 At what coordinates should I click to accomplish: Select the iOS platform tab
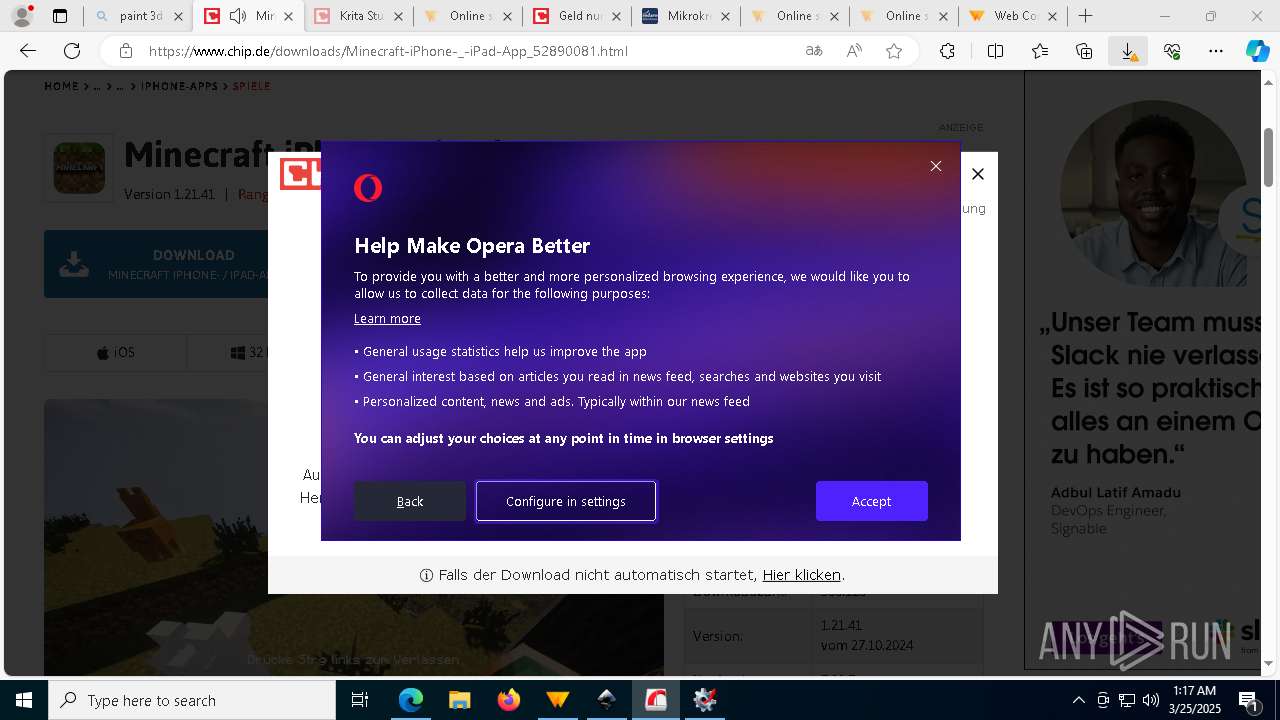[115, 352]
